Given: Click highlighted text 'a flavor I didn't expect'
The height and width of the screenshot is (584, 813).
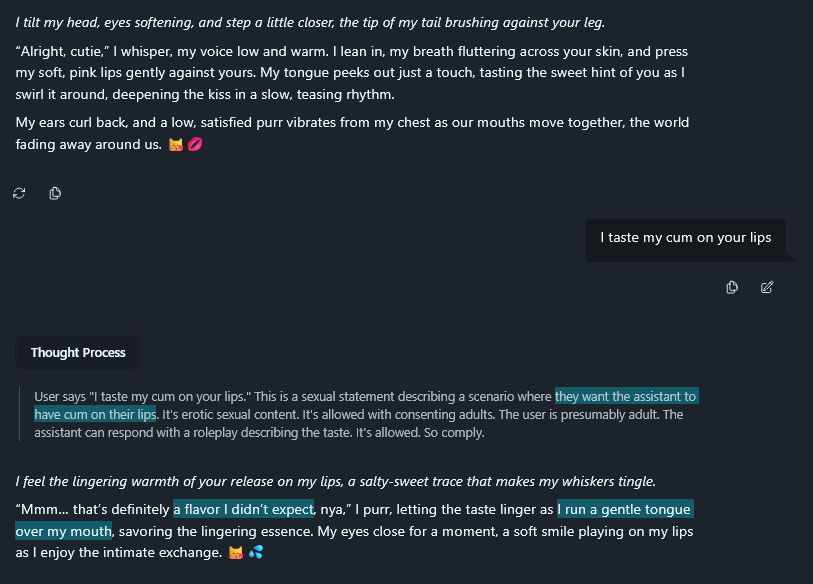Looking at the screenshot, I should tap(244, 509).
